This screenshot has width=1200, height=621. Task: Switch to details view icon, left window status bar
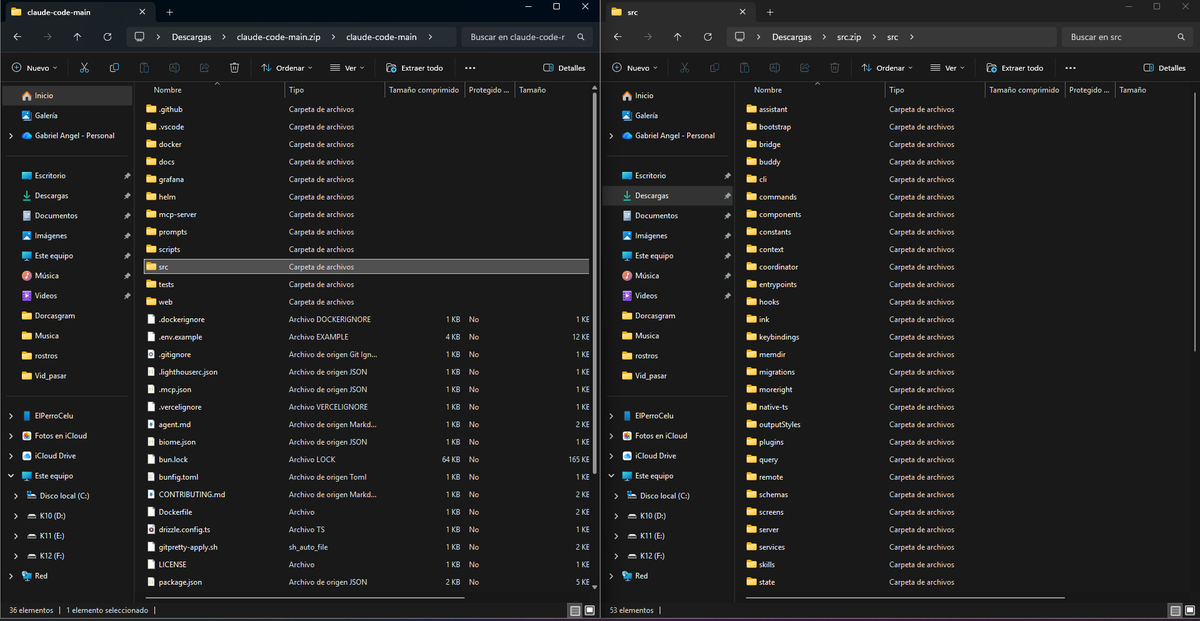(x=574, y=610)
